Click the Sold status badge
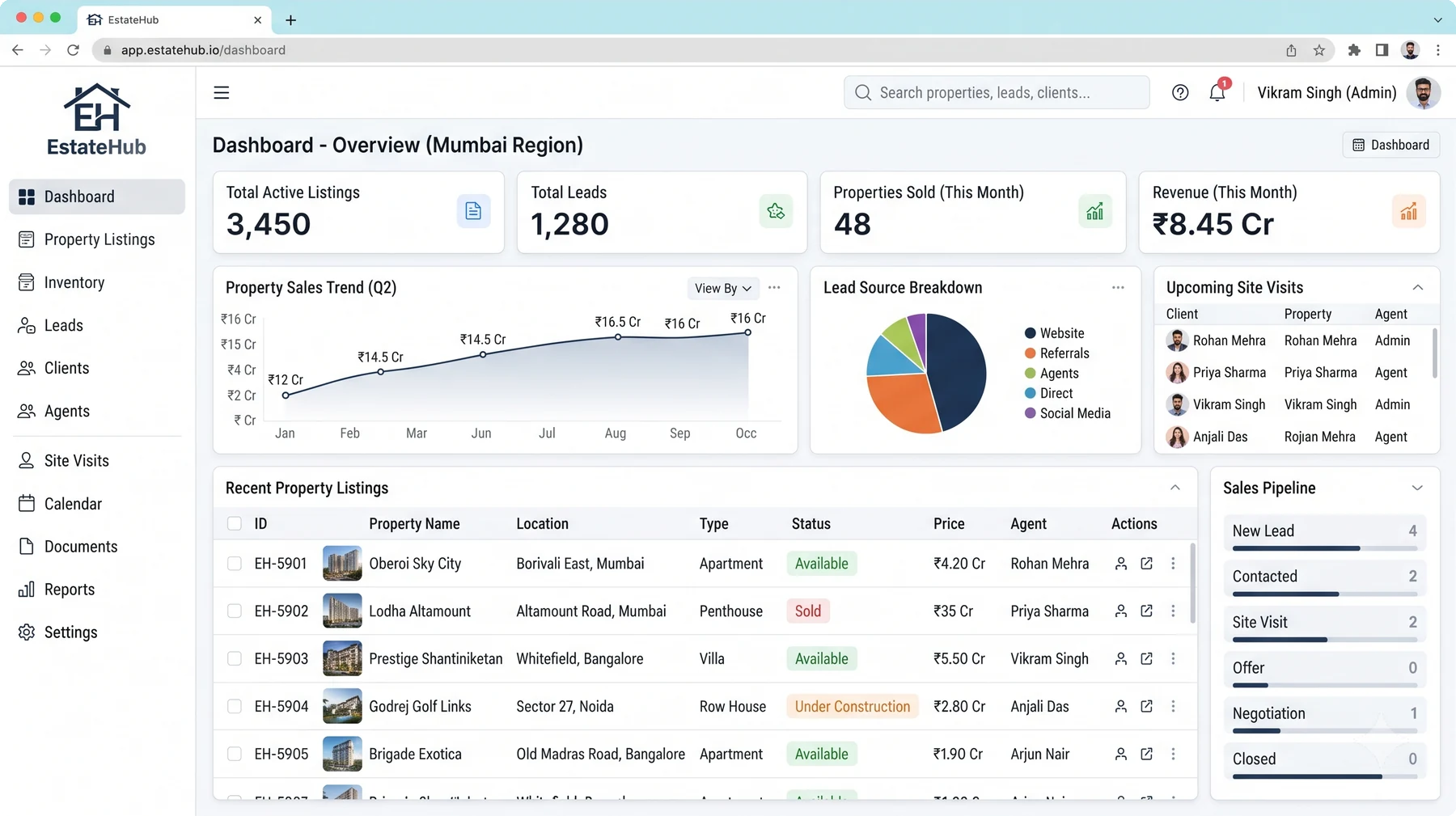Screen dimensions: 1456x816 click(x=807, y=611)
